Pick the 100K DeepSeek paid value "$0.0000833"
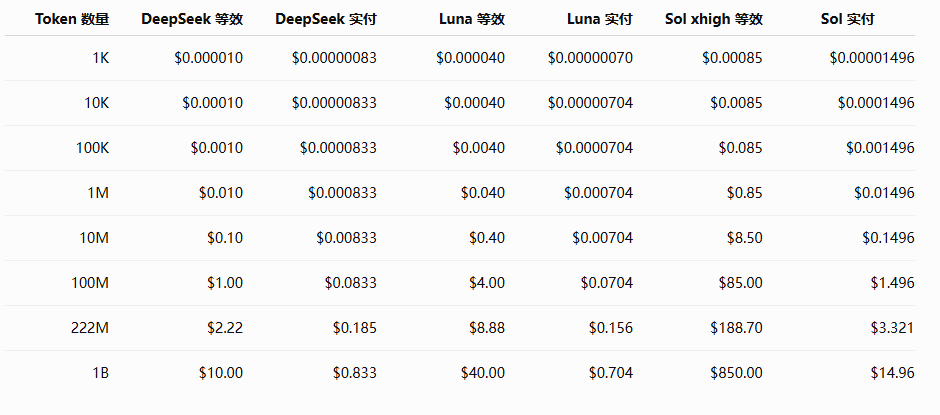 [x=339, y=148]
